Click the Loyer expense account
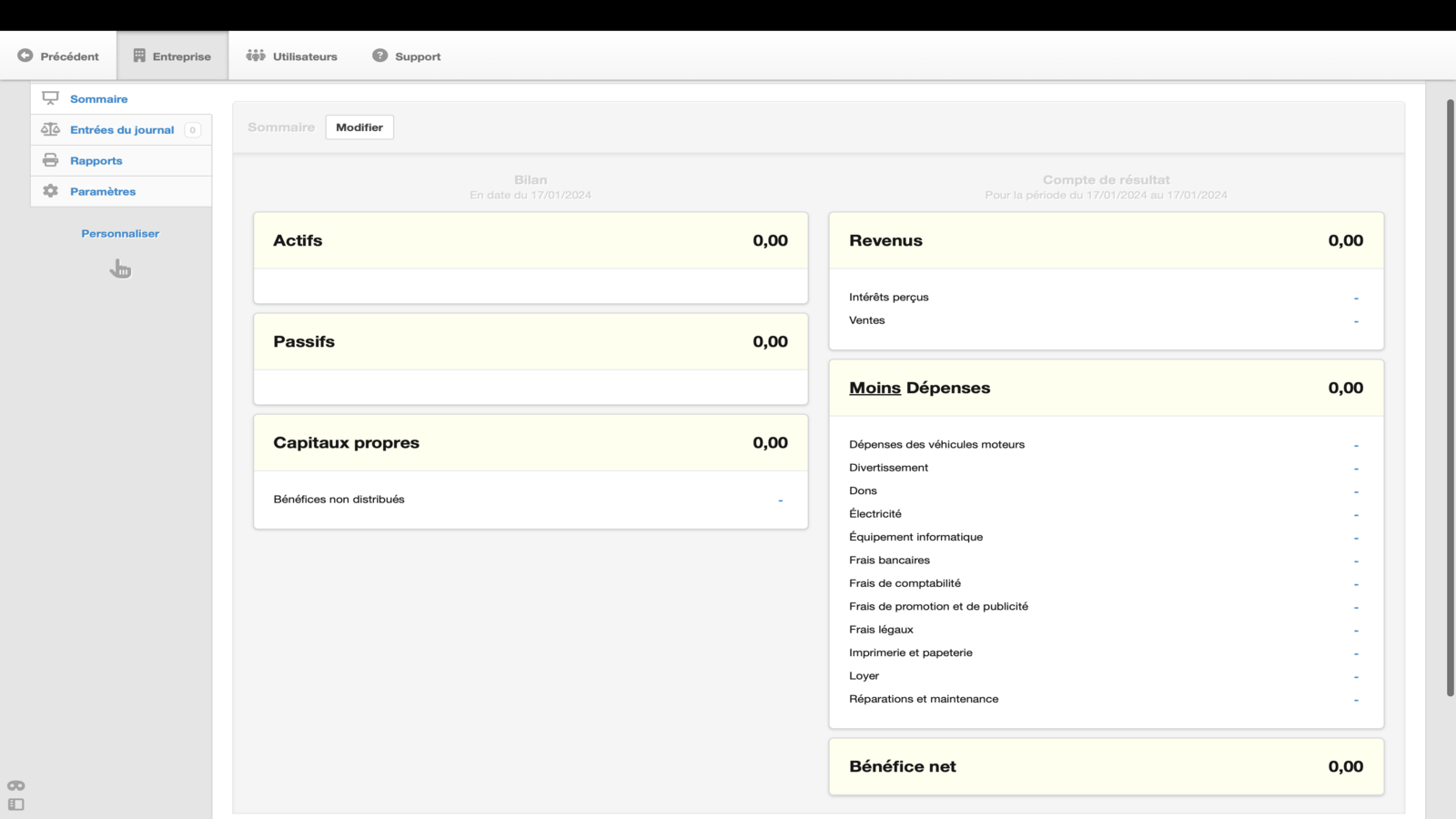The height and width of the screenshot is (819, 1456). [1106, 676]
